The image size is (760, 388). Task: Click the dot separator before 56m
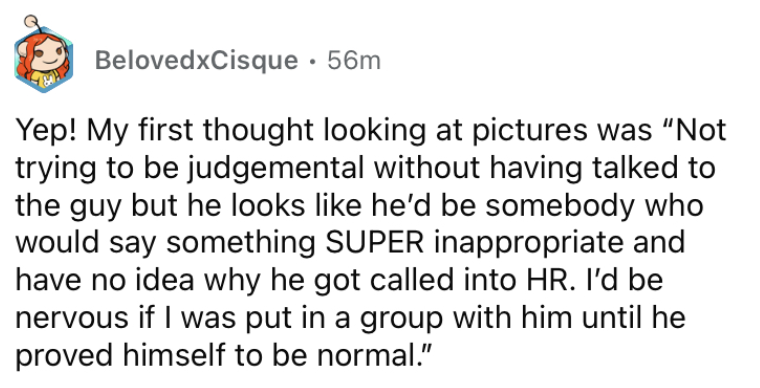(313, 62)
